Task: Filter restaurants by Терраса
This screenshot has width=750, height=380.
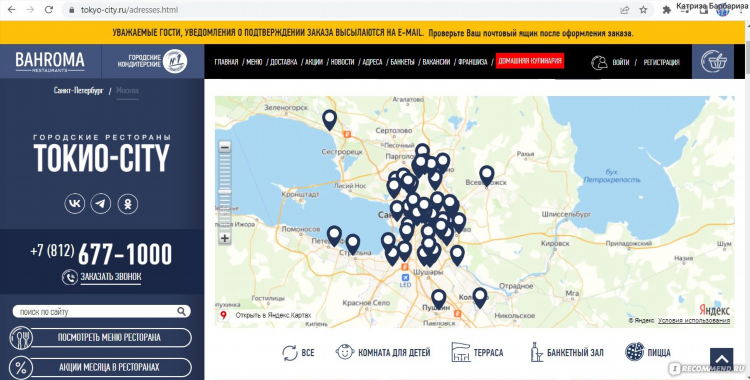Action: (477, 353)
